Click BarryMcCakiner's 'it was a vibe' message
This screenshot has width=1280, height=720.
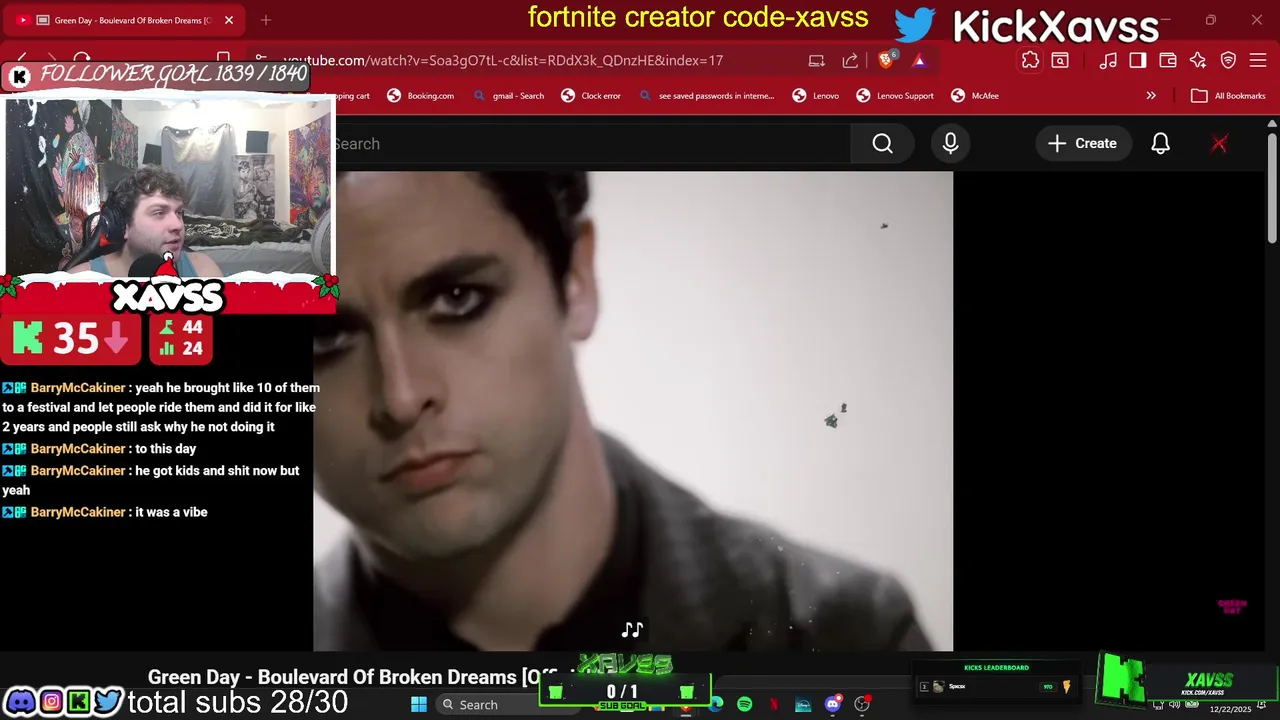(x=104, y=512)
